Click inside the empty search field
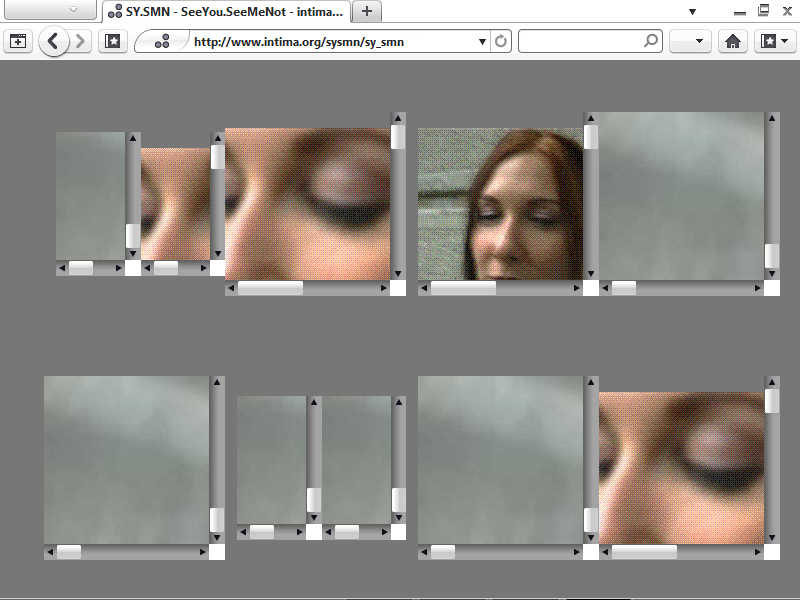Image resolution: width=800 pixels, height=600 pixels. 580,42
